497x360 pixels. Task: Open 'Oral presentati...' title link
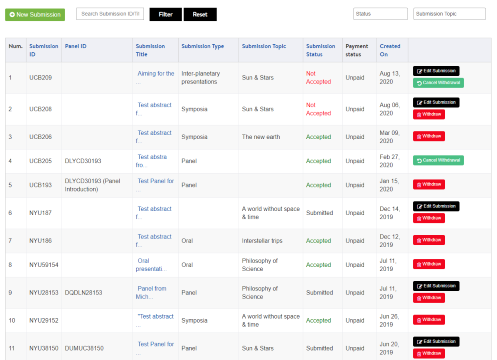coord(150,265)
